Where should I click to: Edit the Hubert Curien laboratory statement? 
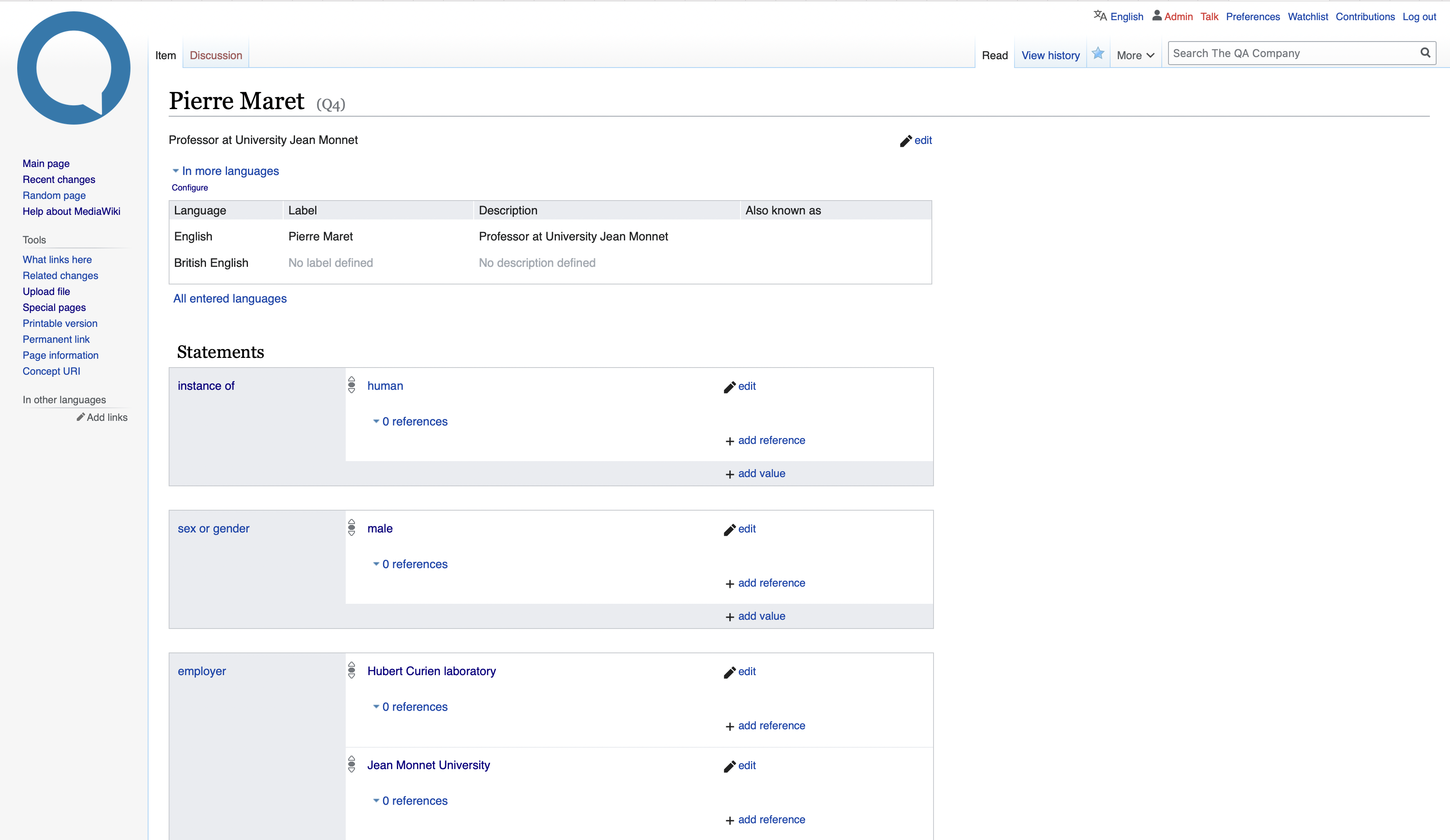[740, 672]
